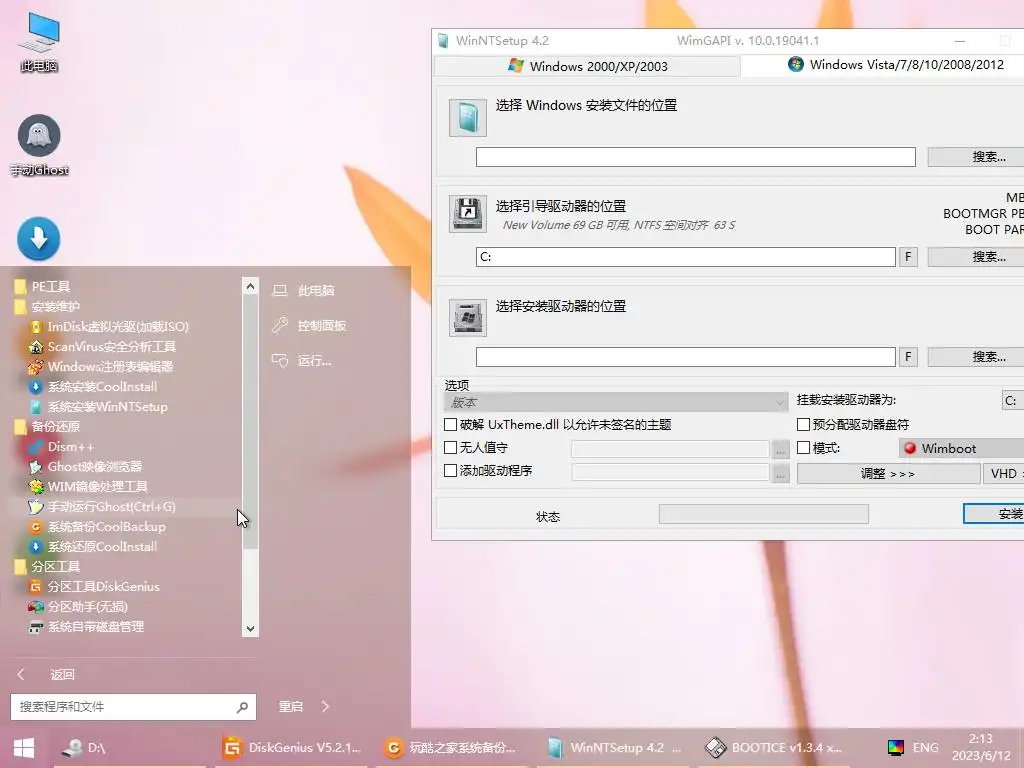
Task: Switch to 玩酷之家系统备份 taskbar item
Action: pyautogui.click(x=449, y=748)
